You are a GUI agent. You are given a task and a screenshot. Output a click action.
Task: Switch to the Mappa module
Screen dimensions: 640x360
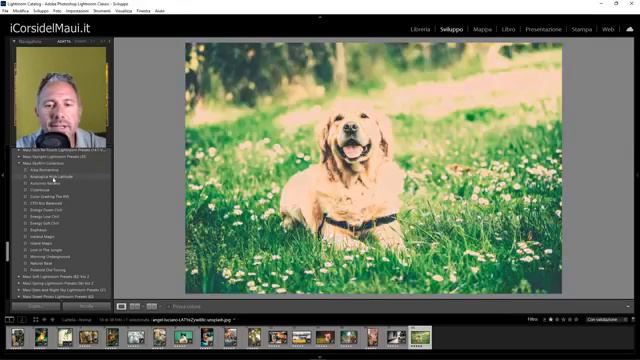tap(482, 29)
